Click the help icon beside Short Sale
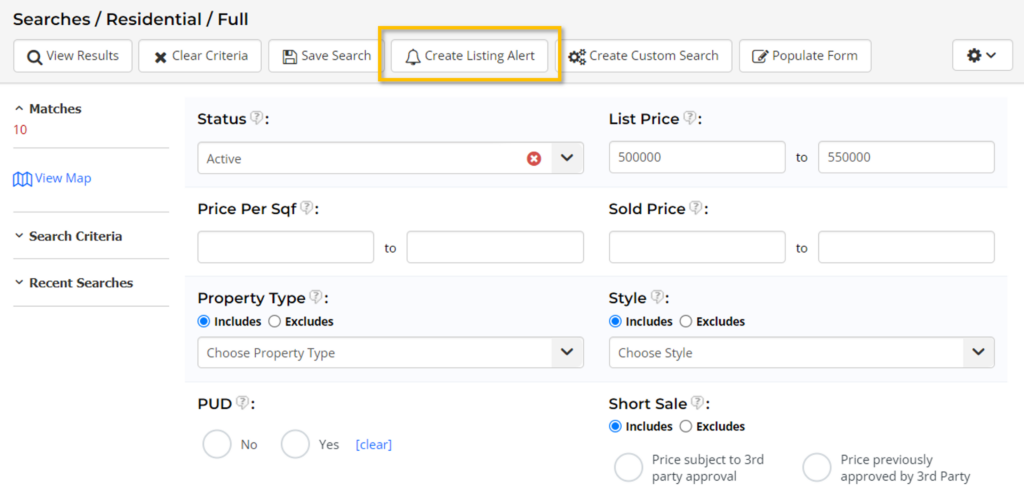The image size is (1024, 499). pos(697,403)
